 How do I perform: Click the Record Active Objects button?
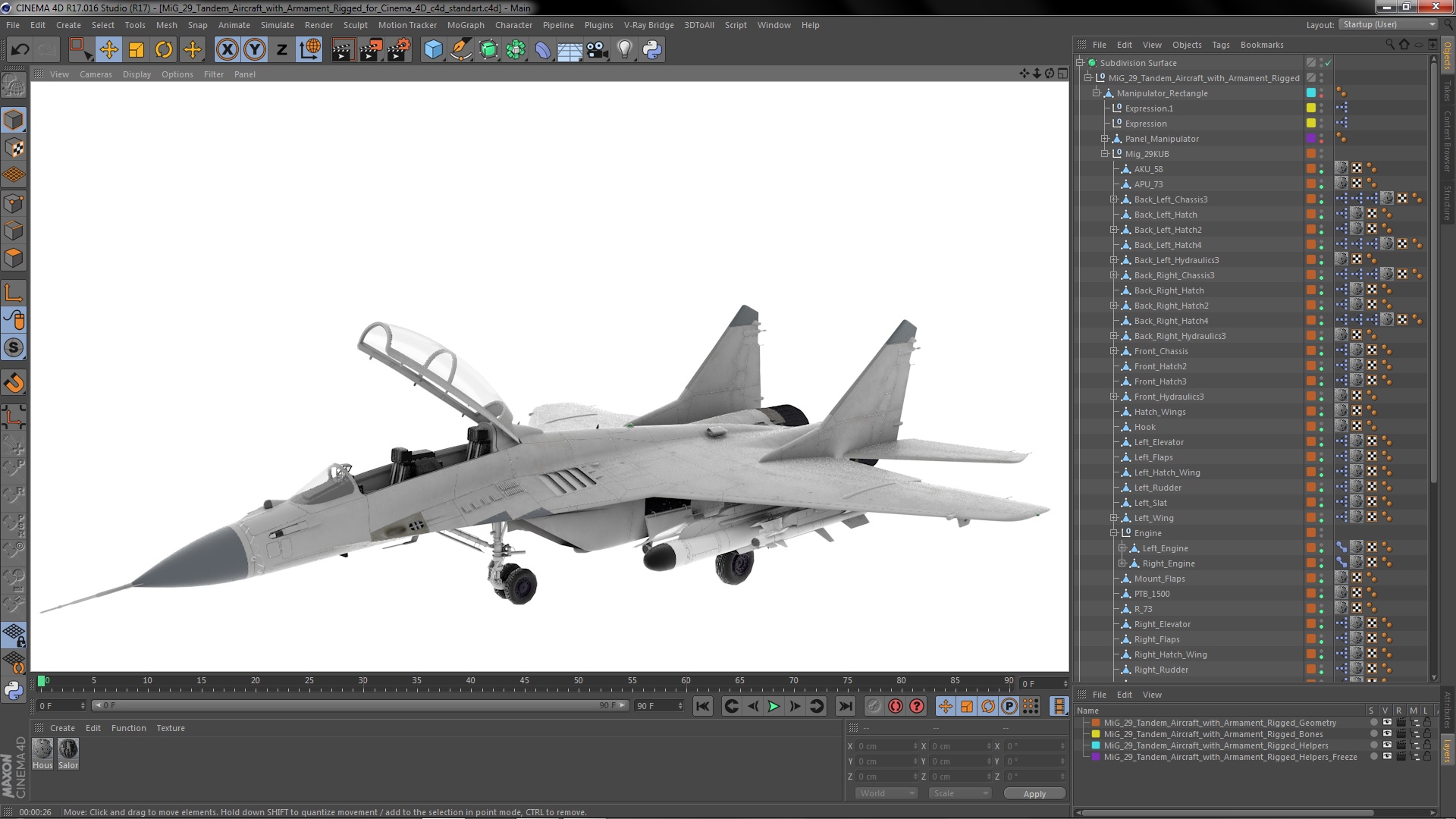(874, 706)
